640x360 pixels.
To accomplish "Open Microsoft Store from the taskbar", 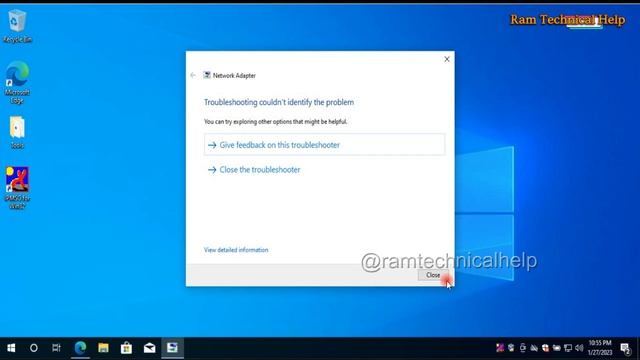I will 127,348.
